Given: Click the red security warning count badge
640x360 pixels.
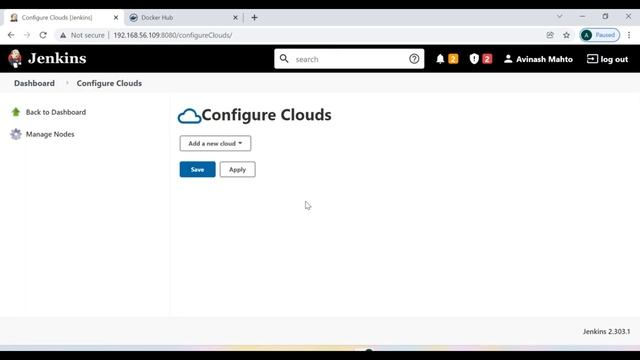Looking at the screenshot, I should [487, 59].
